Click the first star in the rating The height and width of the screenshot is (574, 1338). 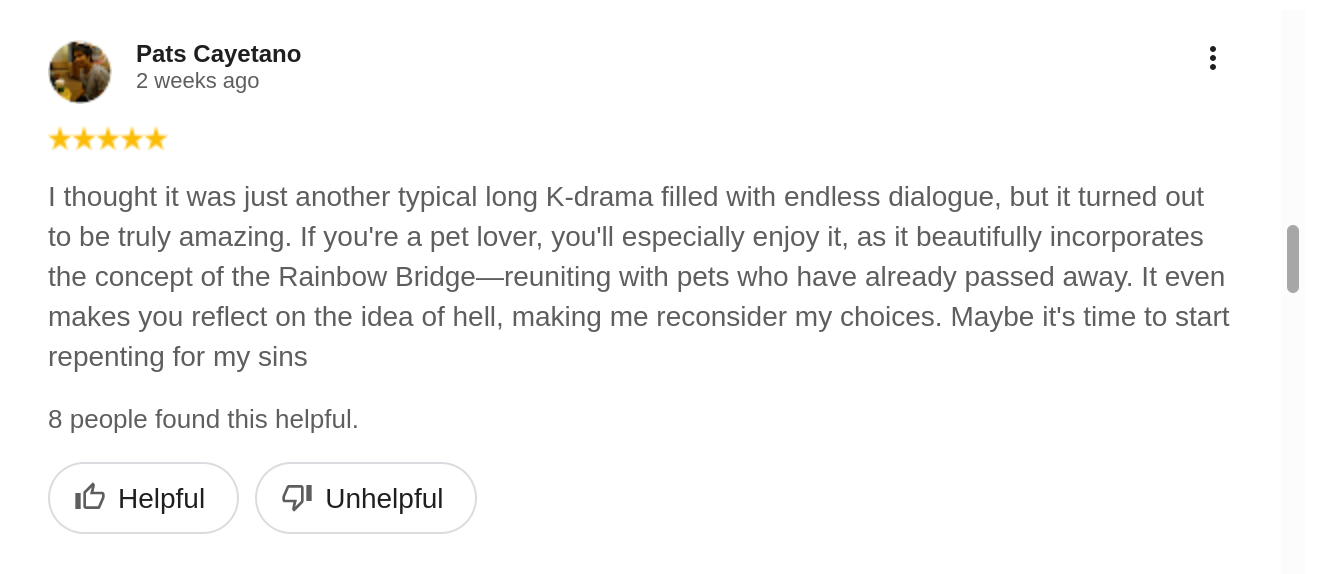60,139
